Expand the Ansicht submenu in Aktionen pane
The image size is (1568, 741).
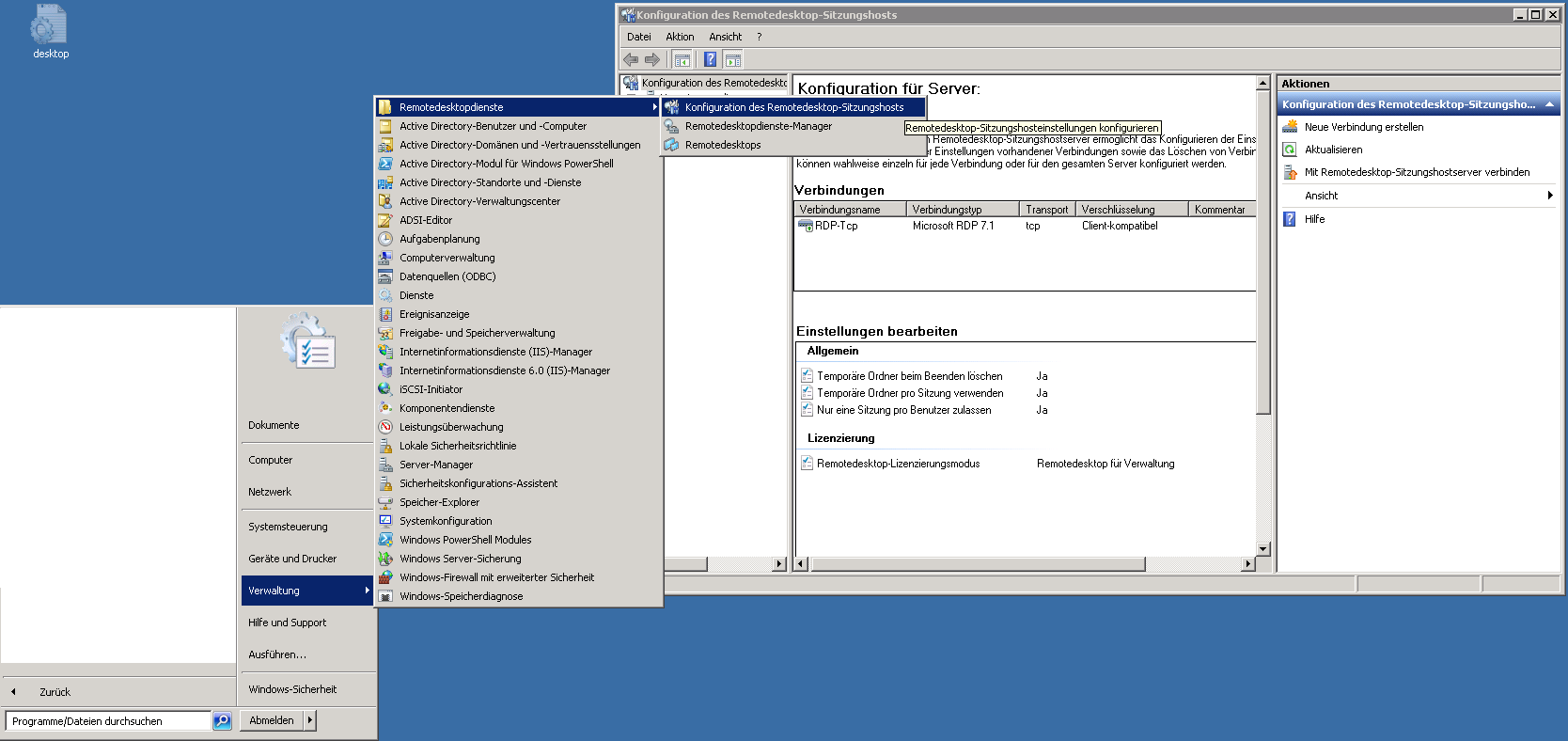point(1549,196)
